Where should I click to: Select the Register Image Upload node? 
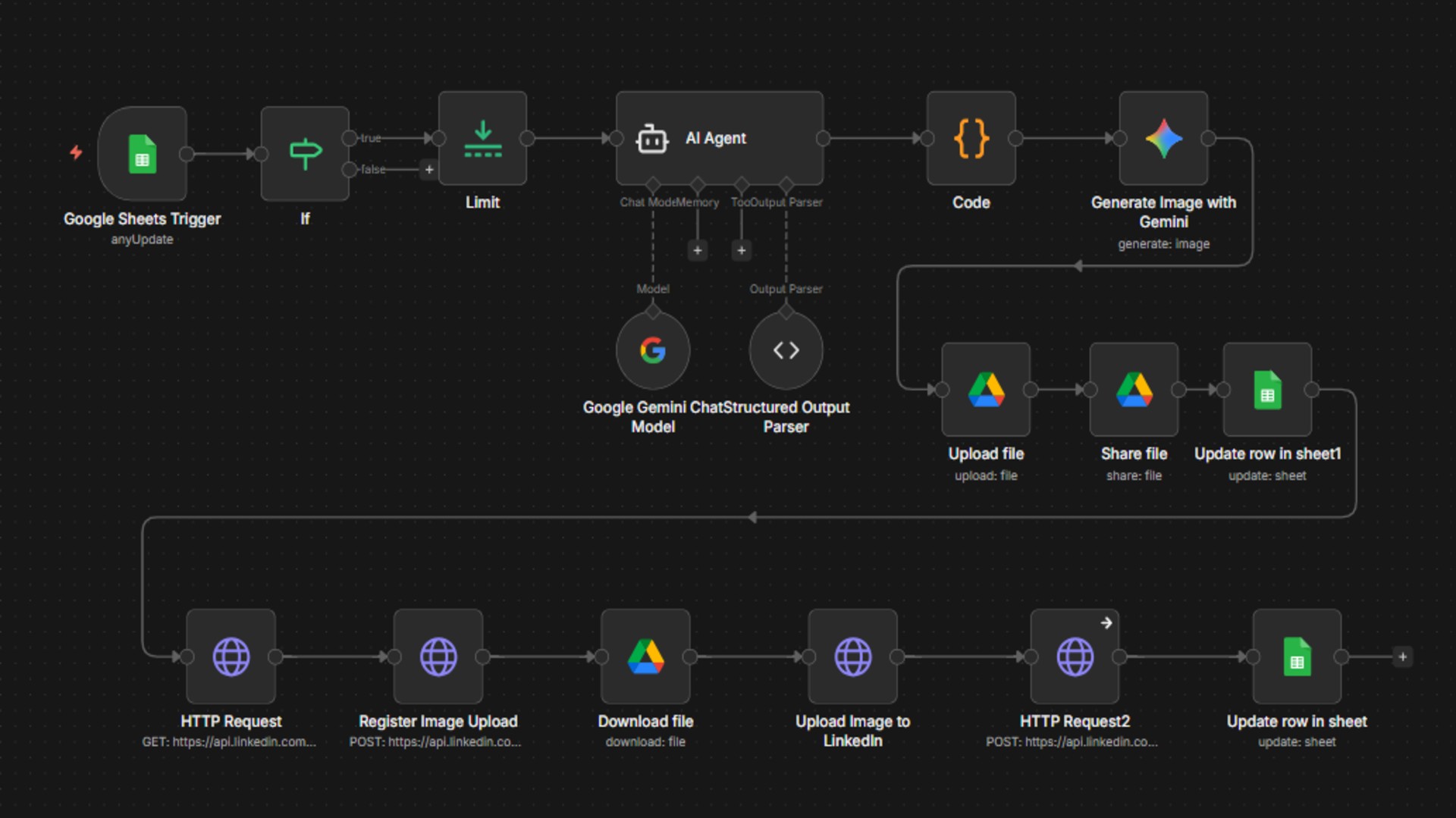[438, 657]
